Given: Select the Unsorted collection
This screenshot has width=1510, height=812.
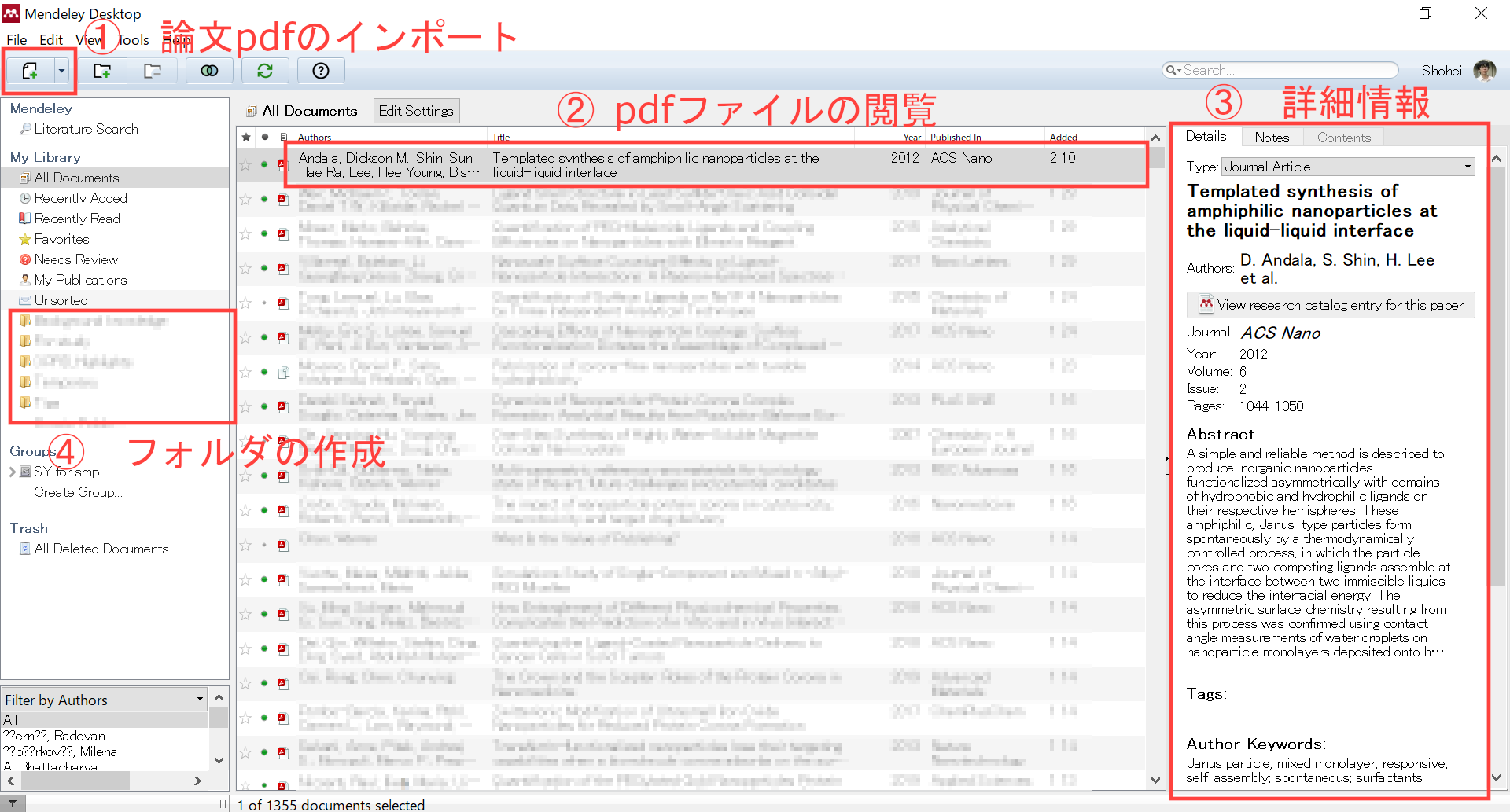Looking at the screenshot, I should tap(61, 300).
